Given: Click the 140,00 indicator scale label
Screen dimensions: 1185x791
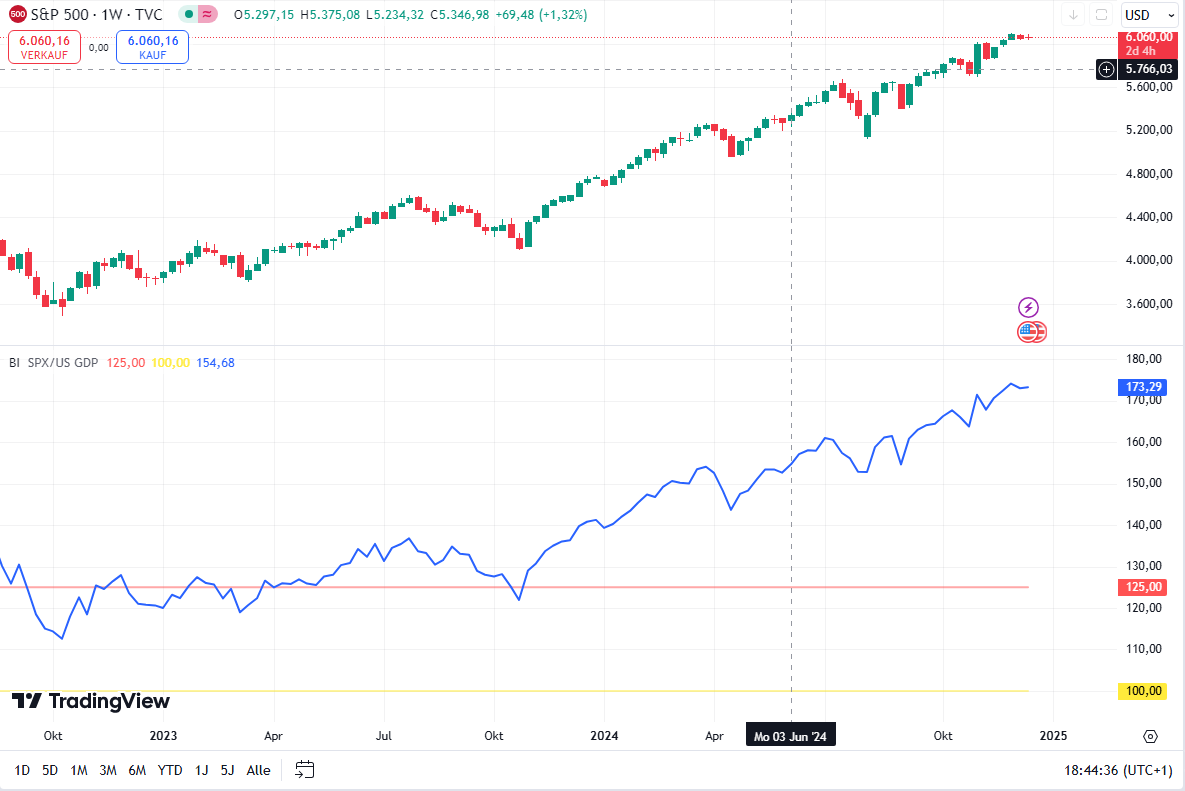Looking at the screenshot, I should (x=1143, y=524).
